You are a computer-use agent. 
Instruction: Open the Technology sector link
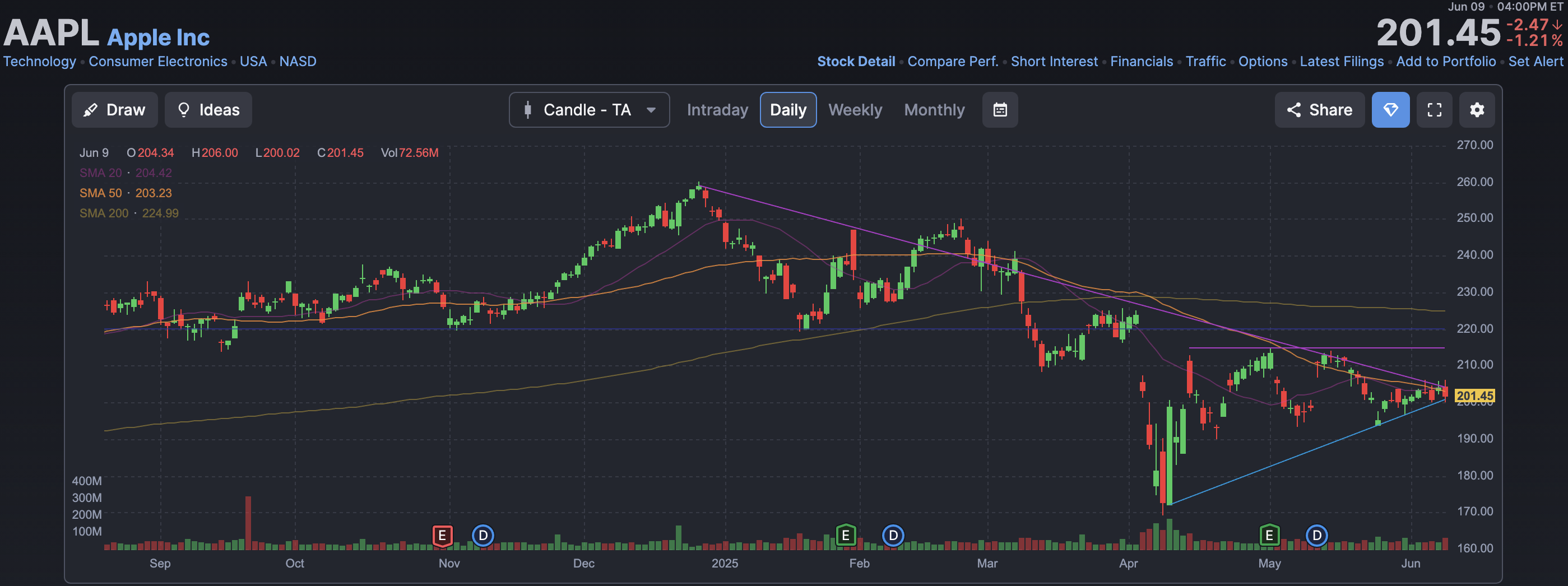(40, 62)
